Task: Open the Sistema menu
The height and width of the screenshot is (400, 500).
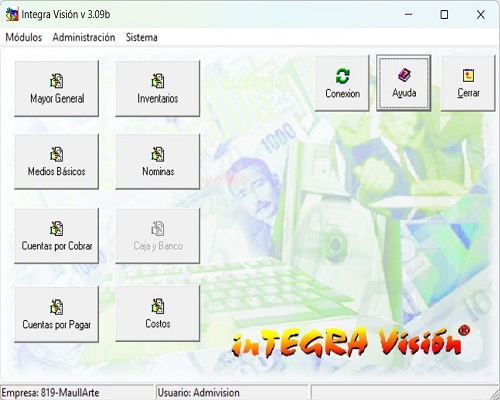Action: pyautogui.click(x=141, y=37)
